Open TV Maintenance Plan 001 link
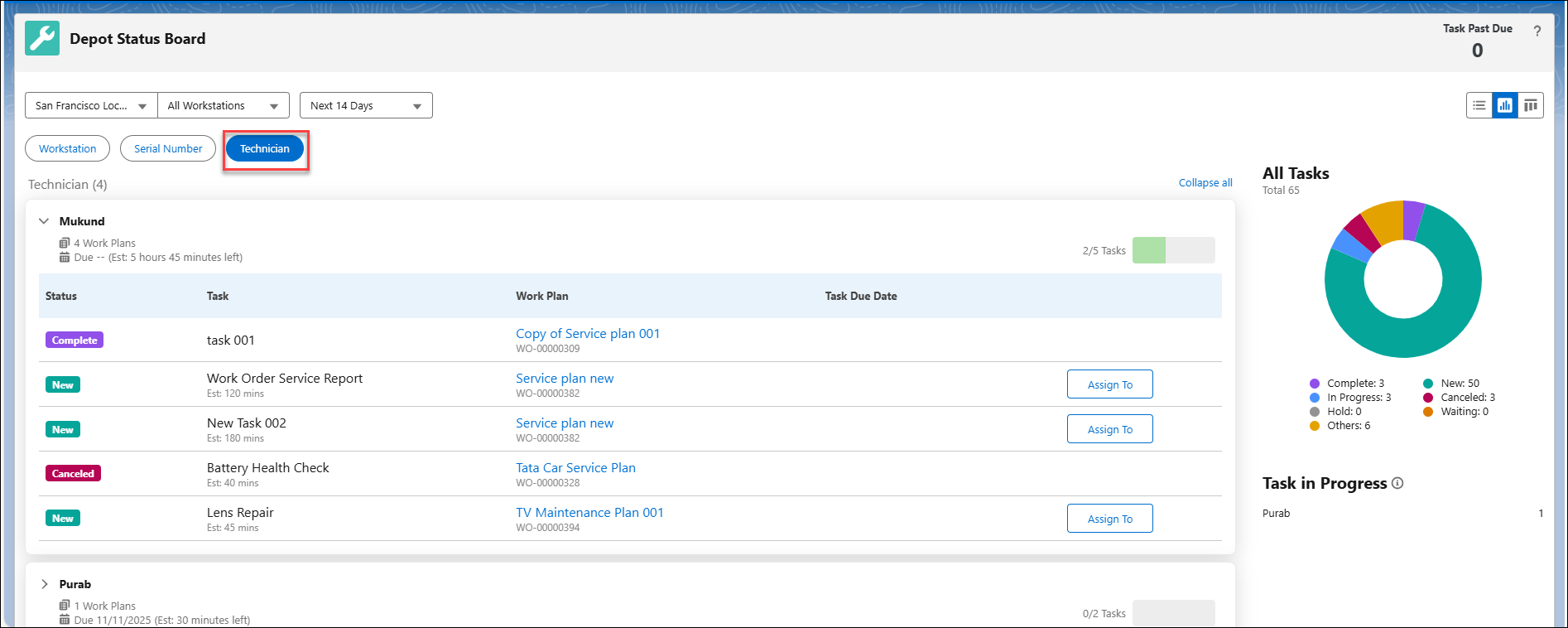 [x=589, y=512]
